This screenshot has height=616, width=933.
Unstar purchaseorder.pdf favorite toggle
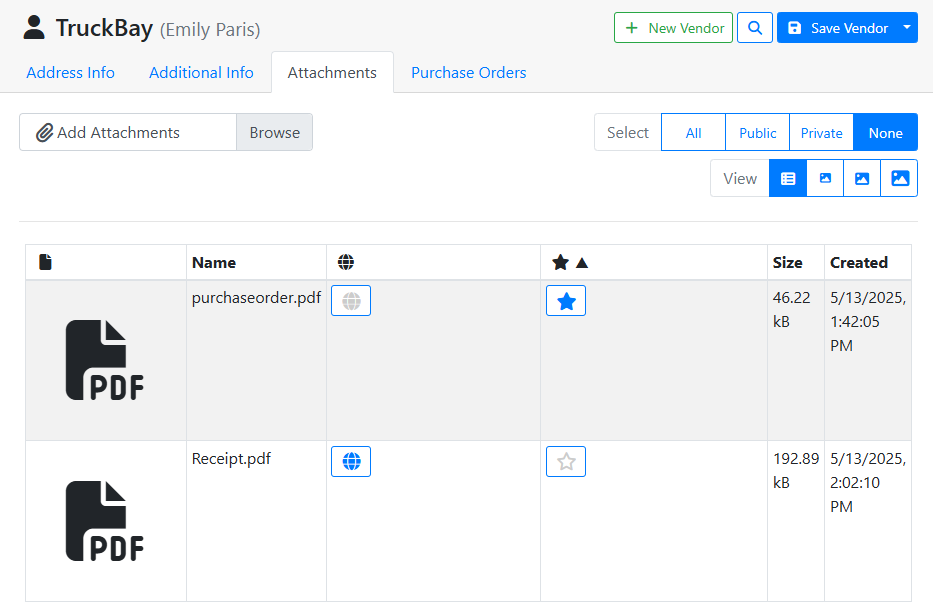tap(566, 301)
